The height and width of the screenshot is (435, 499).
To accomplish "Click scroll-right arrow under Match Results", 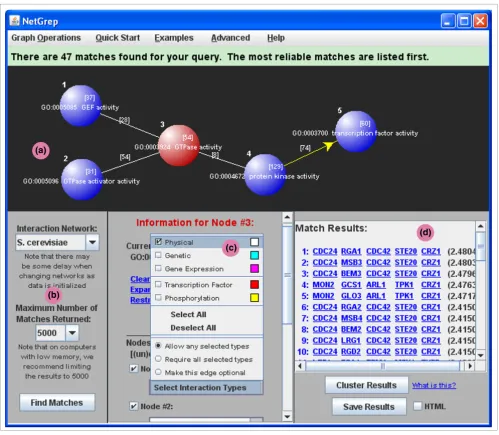I will tap(470, 366).
